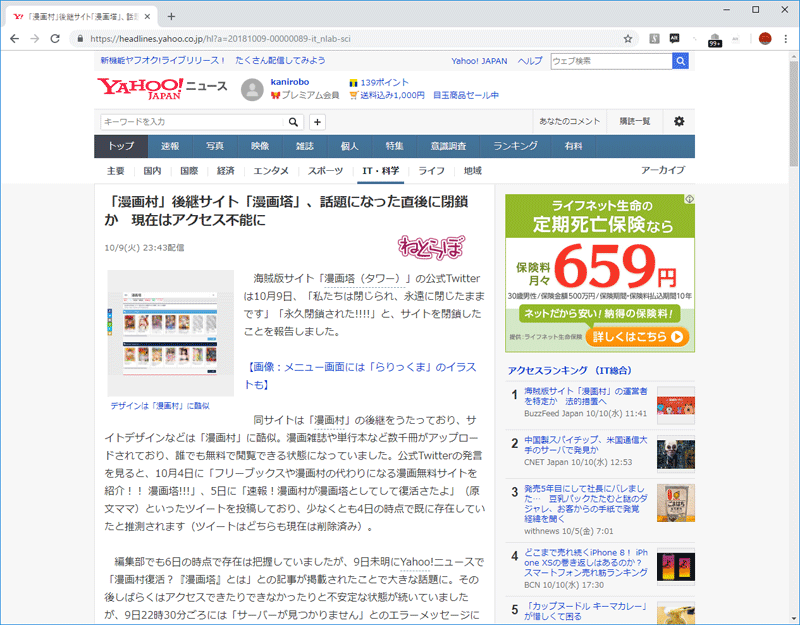
Task: Open the 映像 tab
Action: point(260,146)
